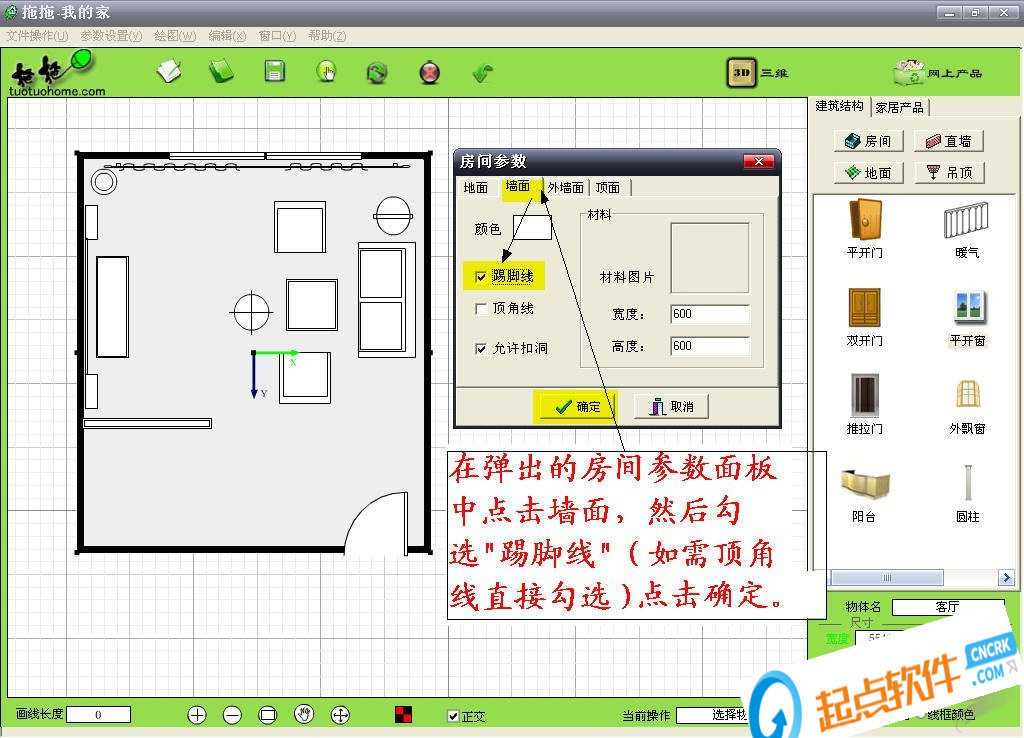Open the 帮助 menu
This screenshot has width=1024, height=738.
pyautogui.click(x=327, y=36)
